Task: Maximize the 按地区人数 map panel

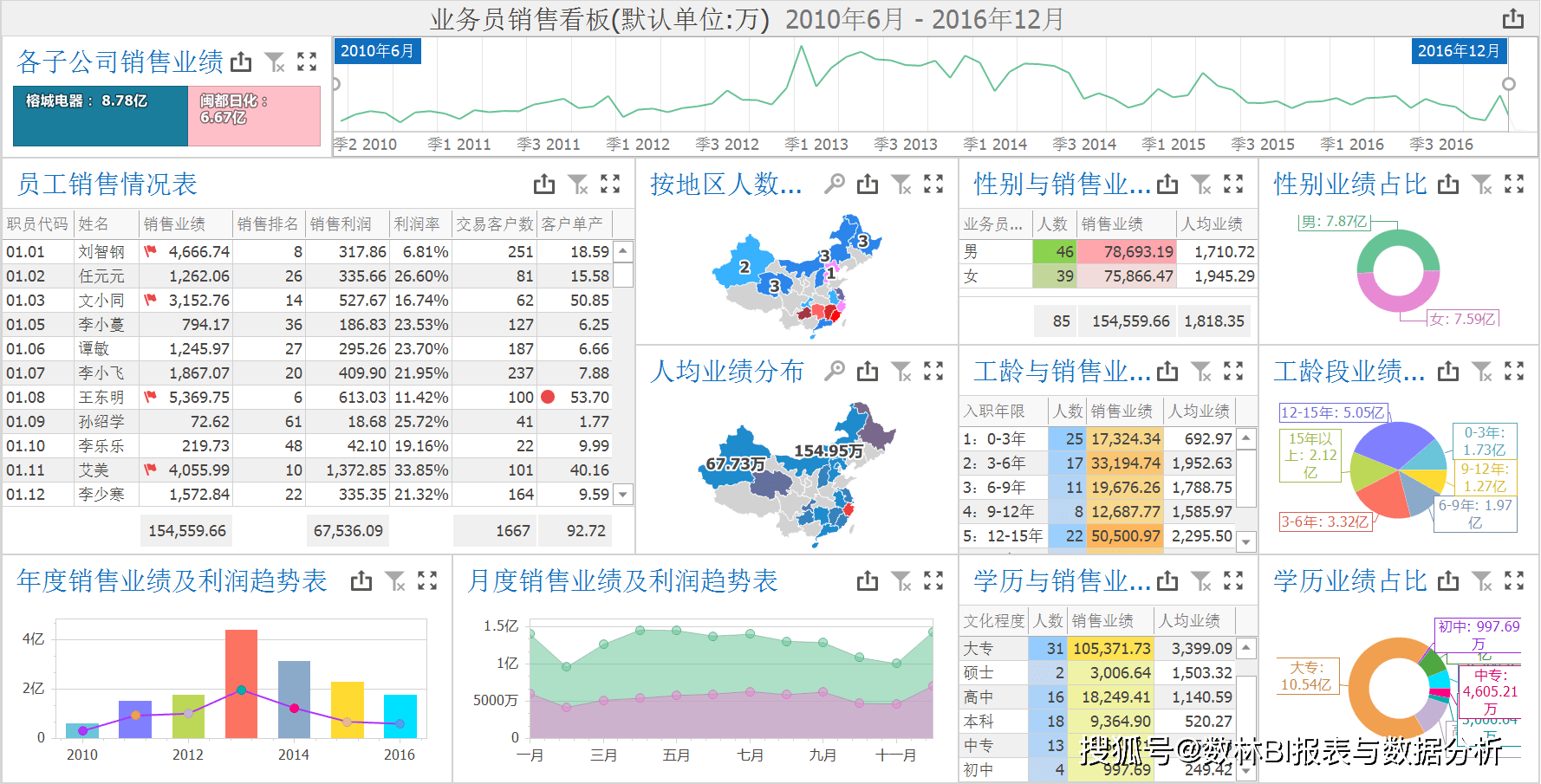Action: tap(933, 184)
